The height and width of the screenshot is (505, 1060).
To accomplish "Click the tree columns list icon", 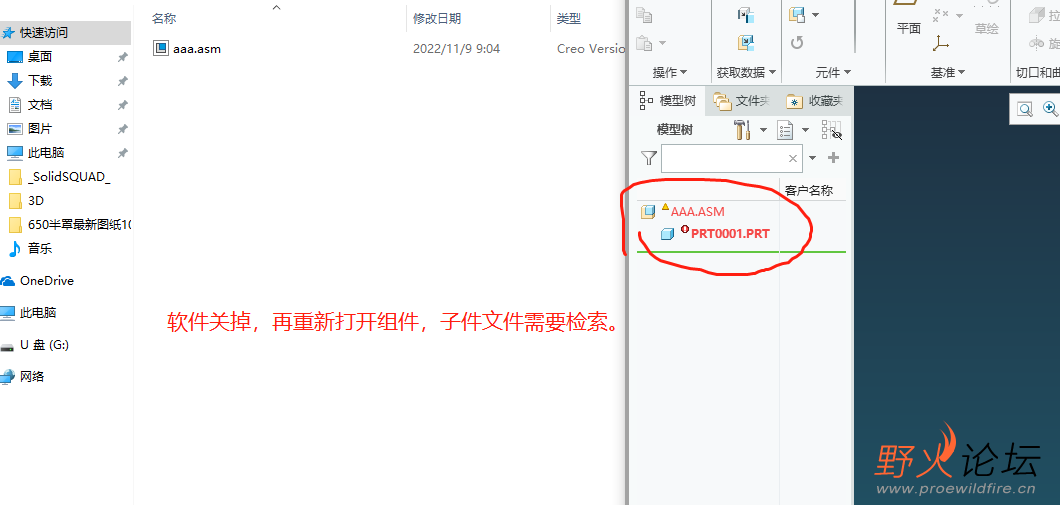I will coord(784,130).
